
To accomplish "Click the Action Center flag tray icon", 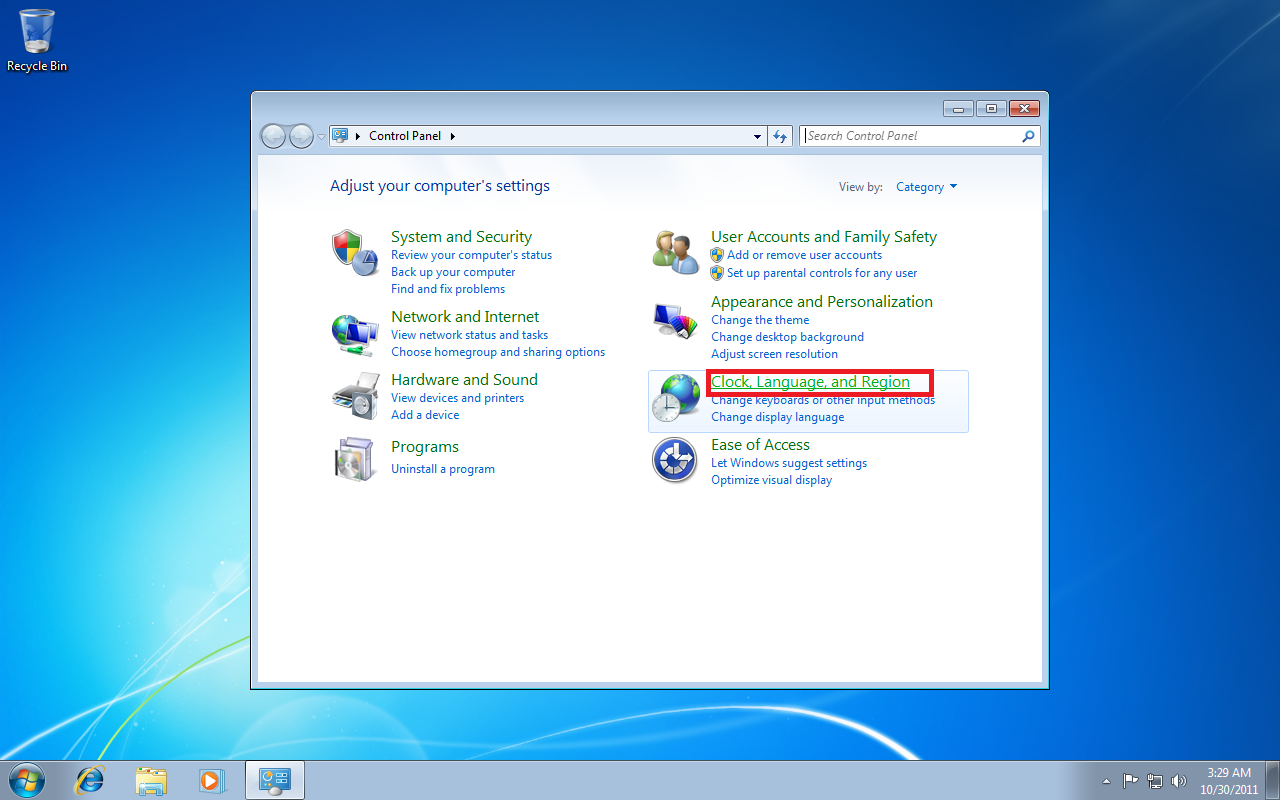I will pyautogui.click(x=1131, y=781).
